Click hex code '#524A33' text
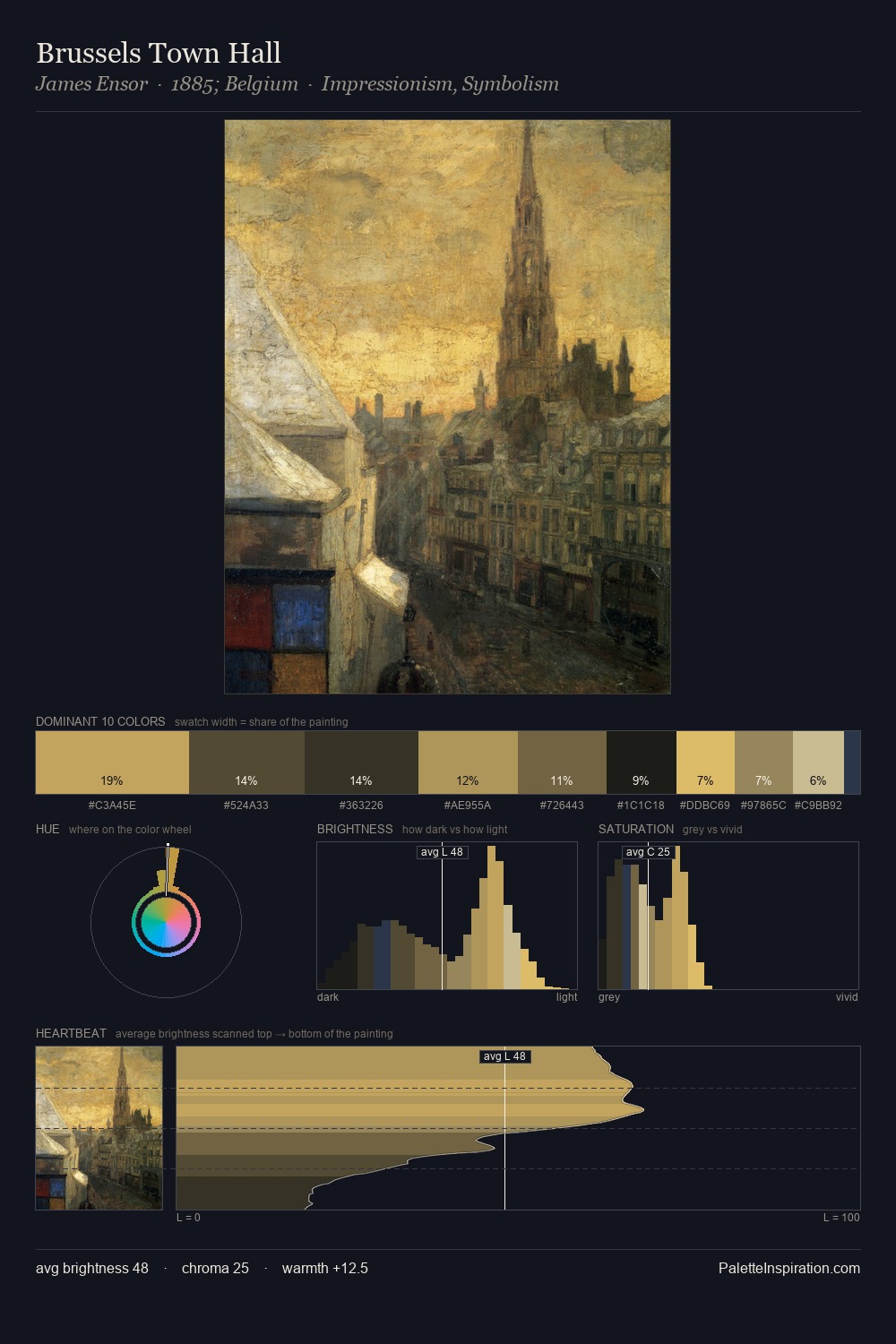This screenshot has width=896, height=1344. (x=246, y=806)
